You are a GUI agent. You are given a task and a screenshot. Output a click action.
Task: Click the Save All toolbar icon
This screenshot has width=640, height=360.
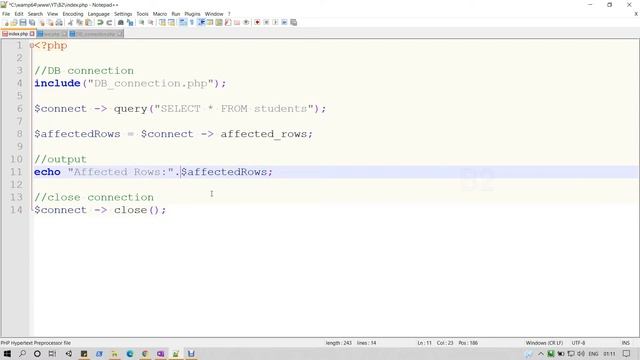point(32,22)
